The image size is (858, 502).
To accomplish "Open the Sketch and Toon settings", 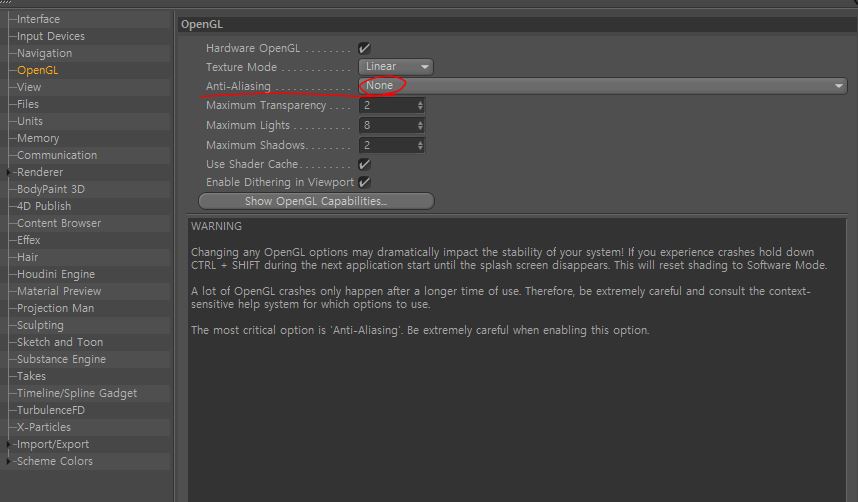I will [x=59, y=342].
